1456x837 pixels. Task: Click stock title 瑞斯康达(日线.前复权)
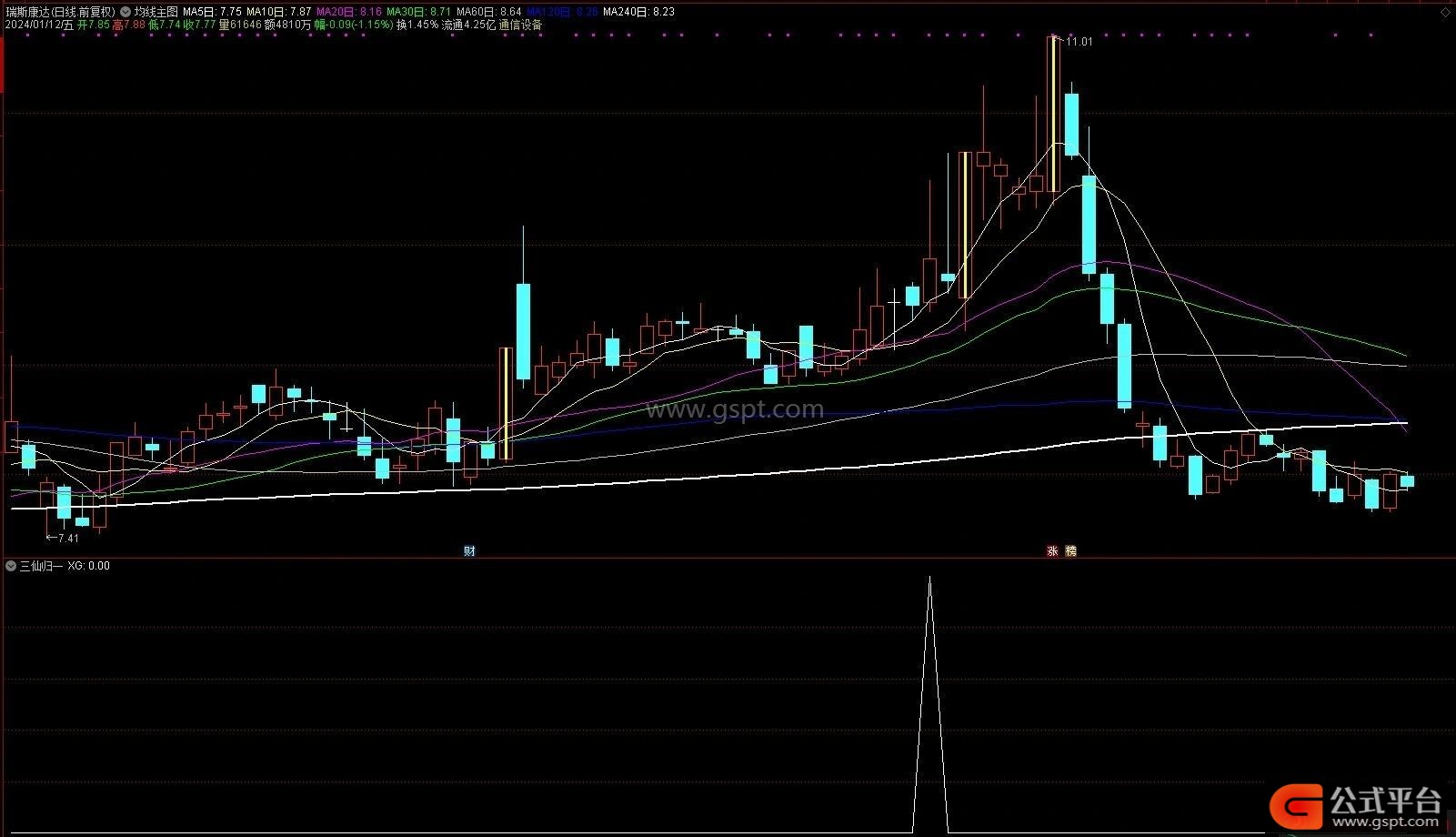60,12
